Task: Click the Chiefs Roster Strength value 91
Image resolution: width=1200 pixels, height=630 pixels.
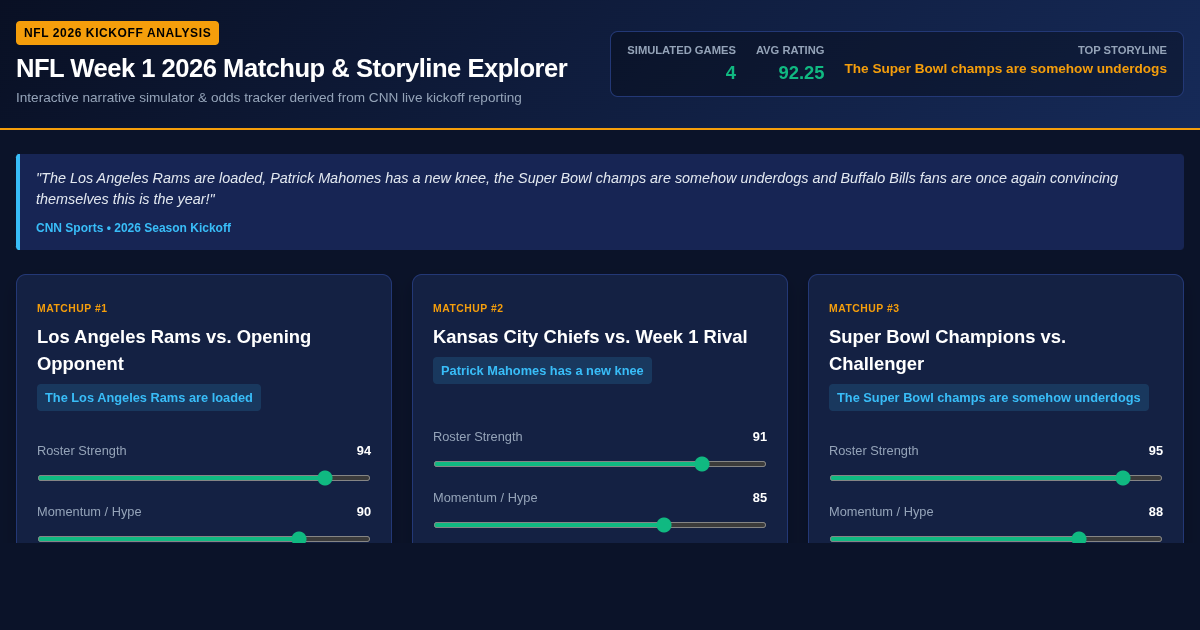Action: (760, 437)
